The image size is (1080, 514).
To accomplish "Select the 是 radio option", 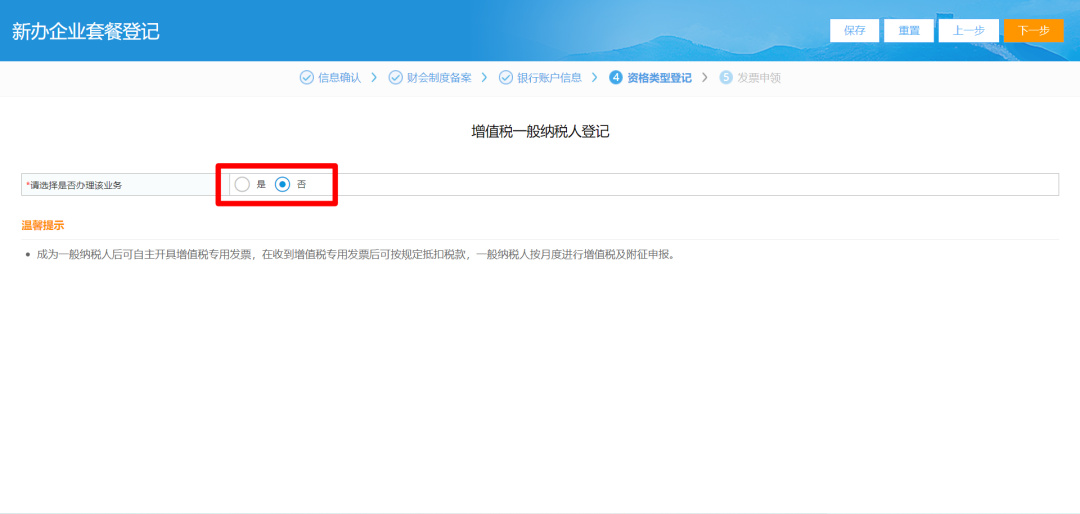I will point(242,184).
